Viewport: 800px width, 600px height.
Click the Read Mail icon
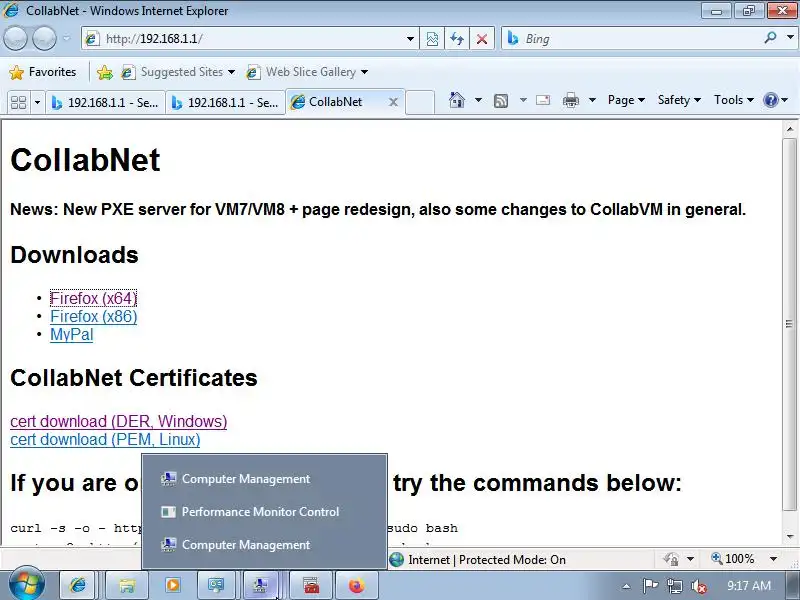(543, 100)
